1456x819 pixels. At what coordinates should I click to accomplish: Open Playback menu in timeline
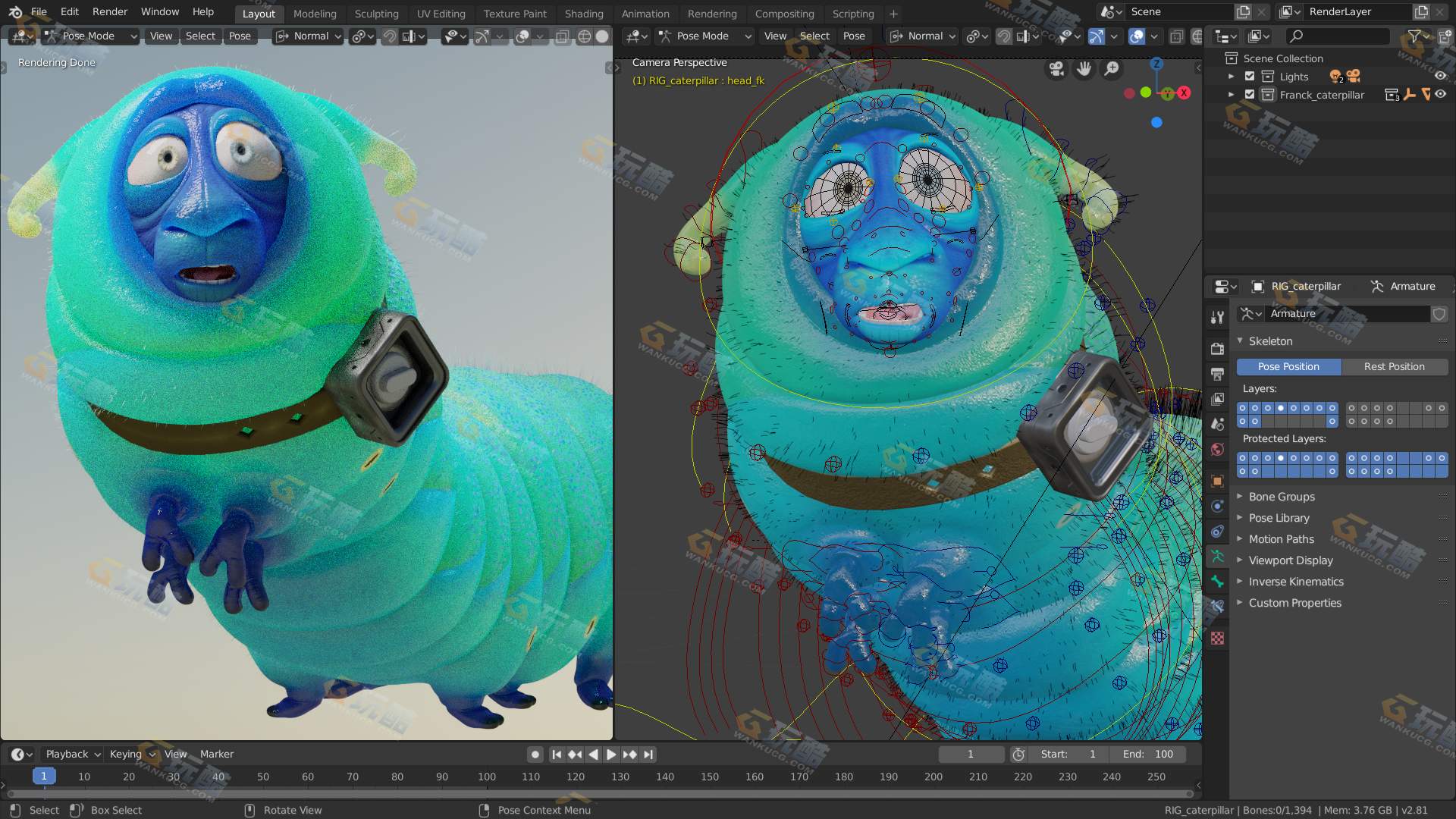(x=73, y=755)
